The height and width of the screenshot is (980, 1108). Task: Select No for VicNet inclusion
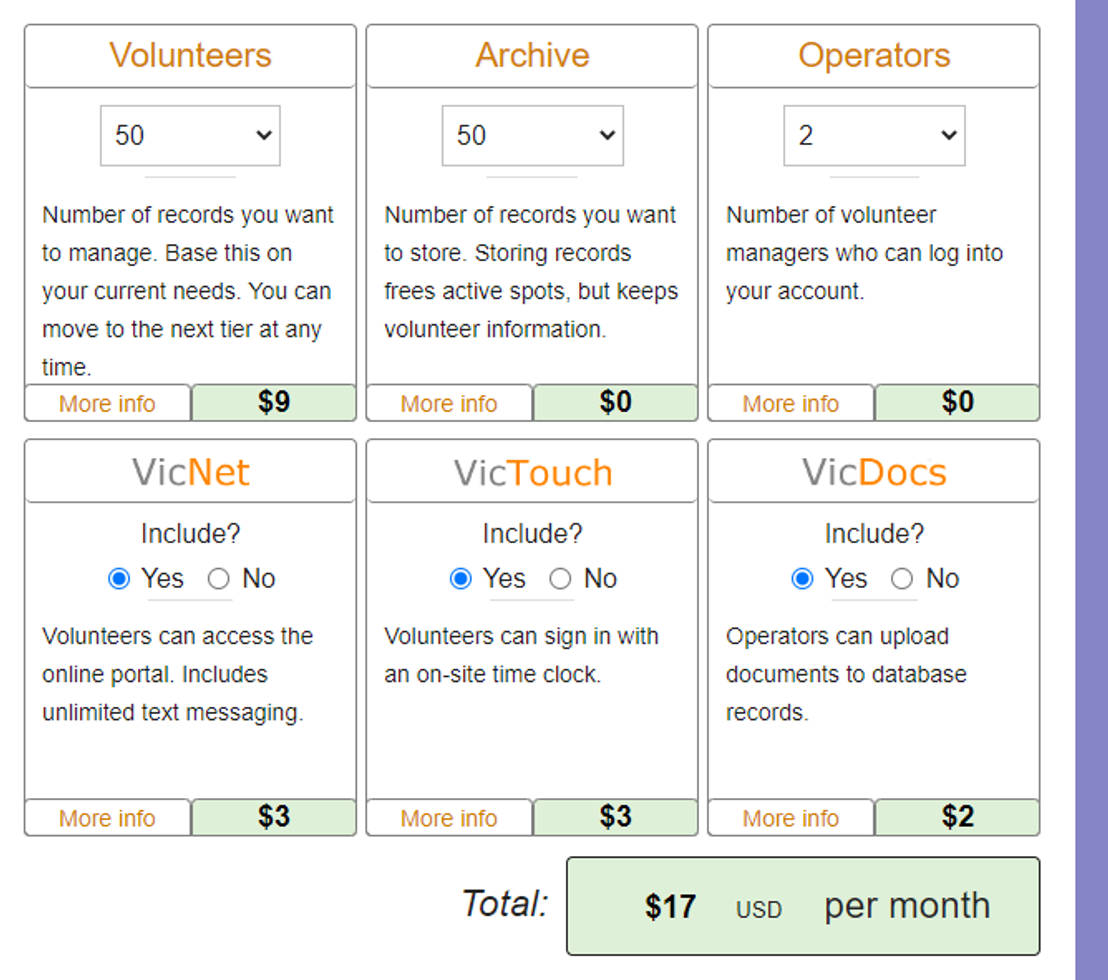218,578
